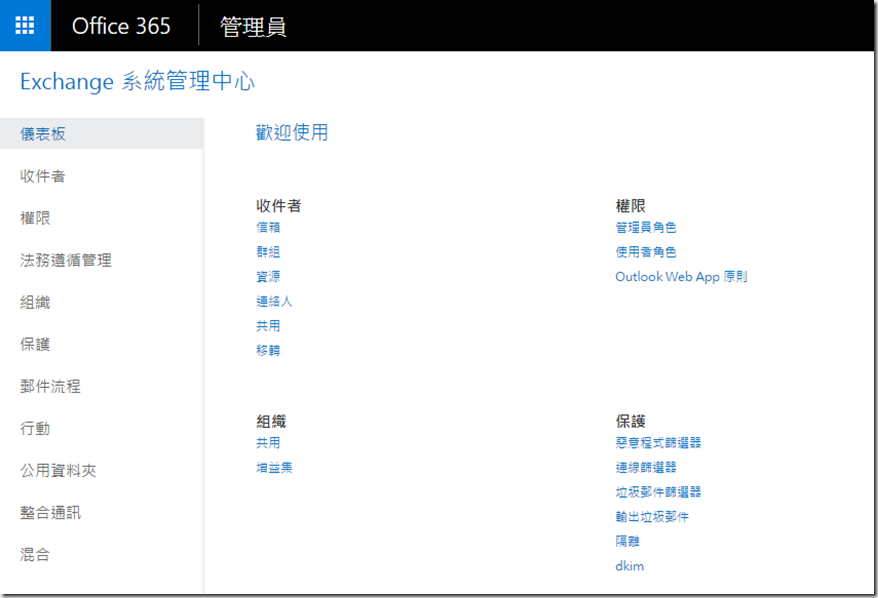
Task: Open 公用資料夾 from the sidebar
Action: tap(58, 470)
